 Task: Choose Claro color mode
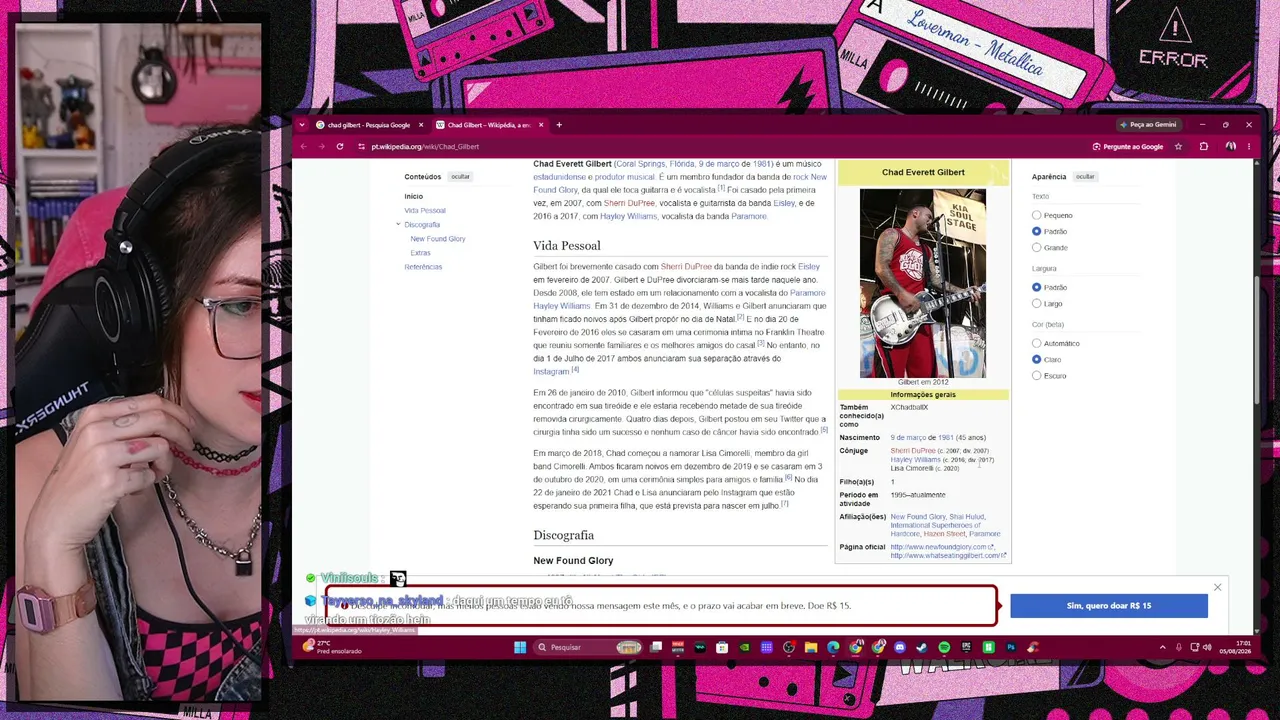[x=1037, y=359]
